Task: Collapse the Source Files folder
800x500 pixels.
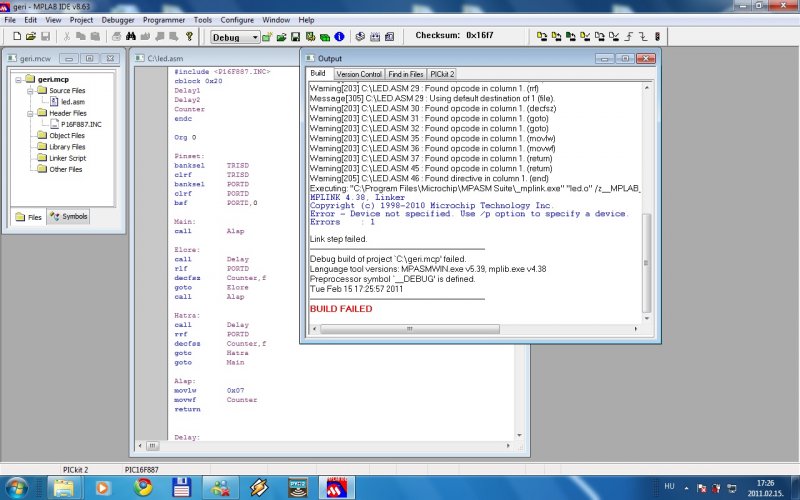Action: coord(30,91)
